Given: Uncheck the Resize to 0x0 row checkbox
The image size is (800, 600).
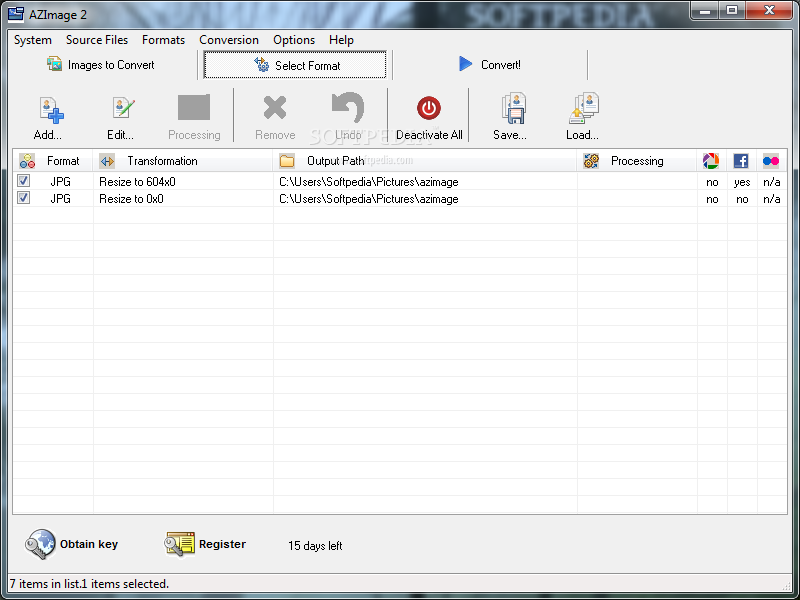Looking at the screenshot, I should tap(23, 197).
